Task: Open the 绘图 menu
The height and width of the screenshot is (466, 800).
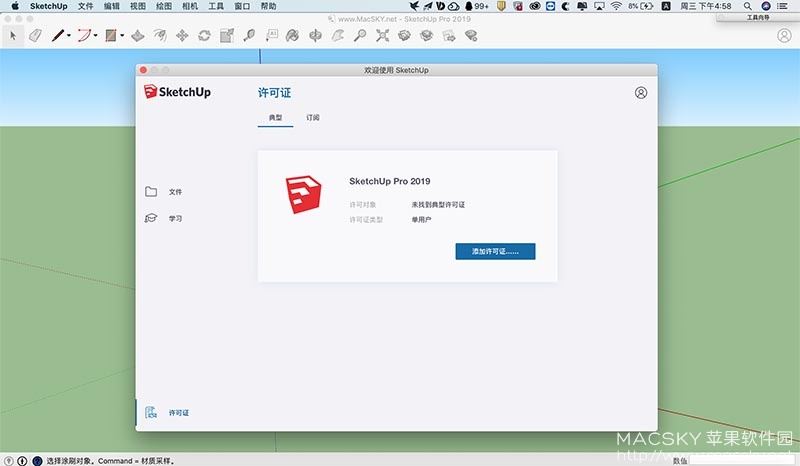Action: 164,6
